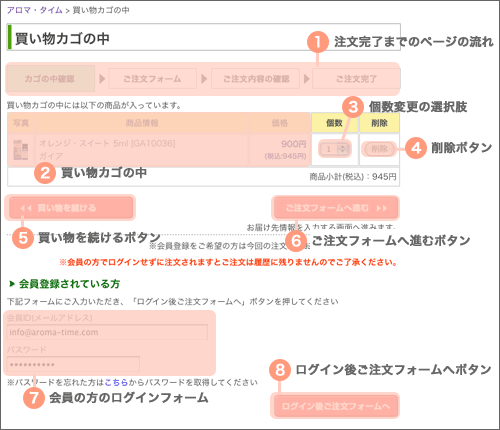Follow the こちら password recovery link

click(116, 382)
